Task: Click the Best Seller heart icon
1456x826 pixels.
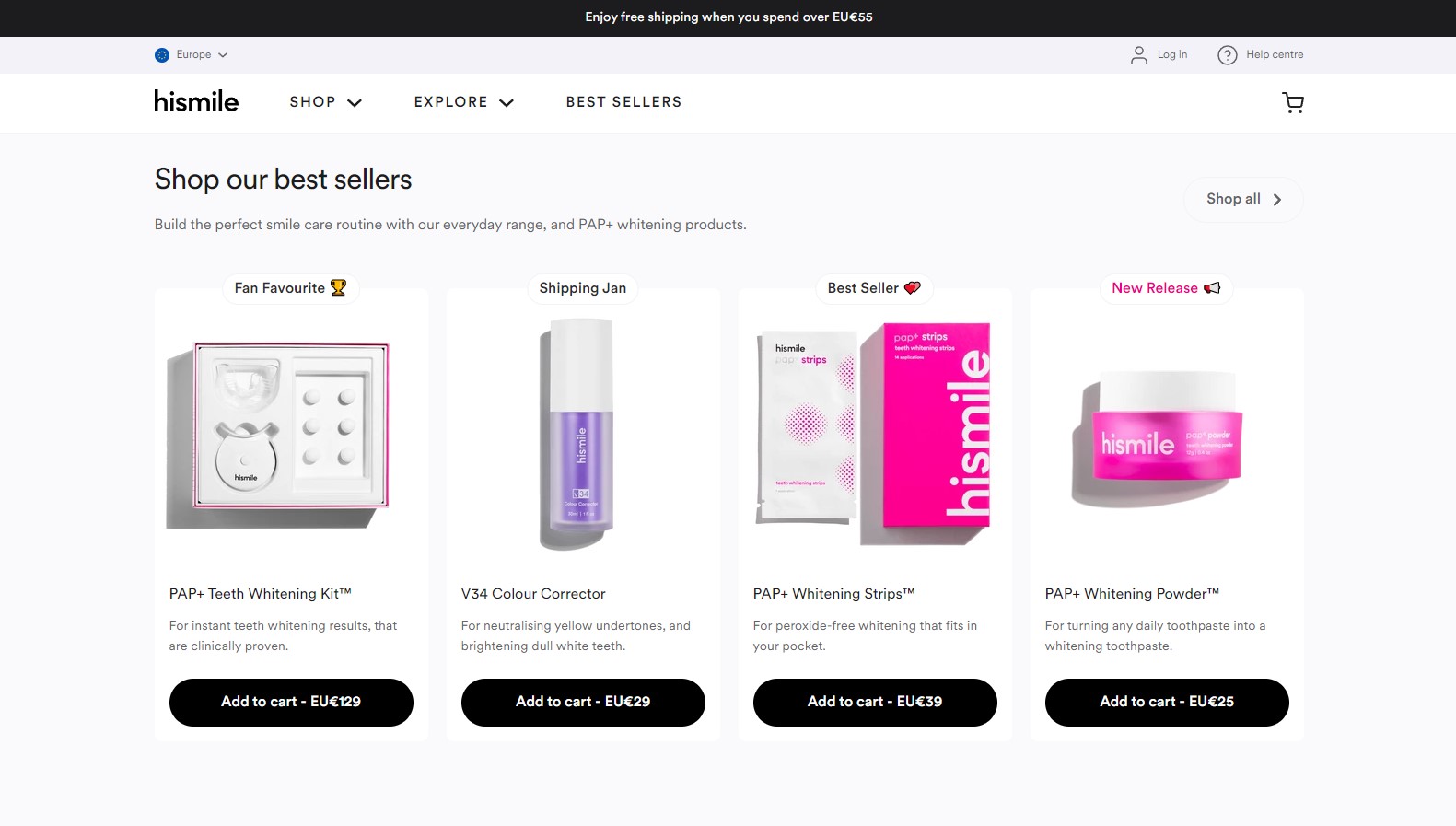Action: pyautogui.click(x=912, y=288)
